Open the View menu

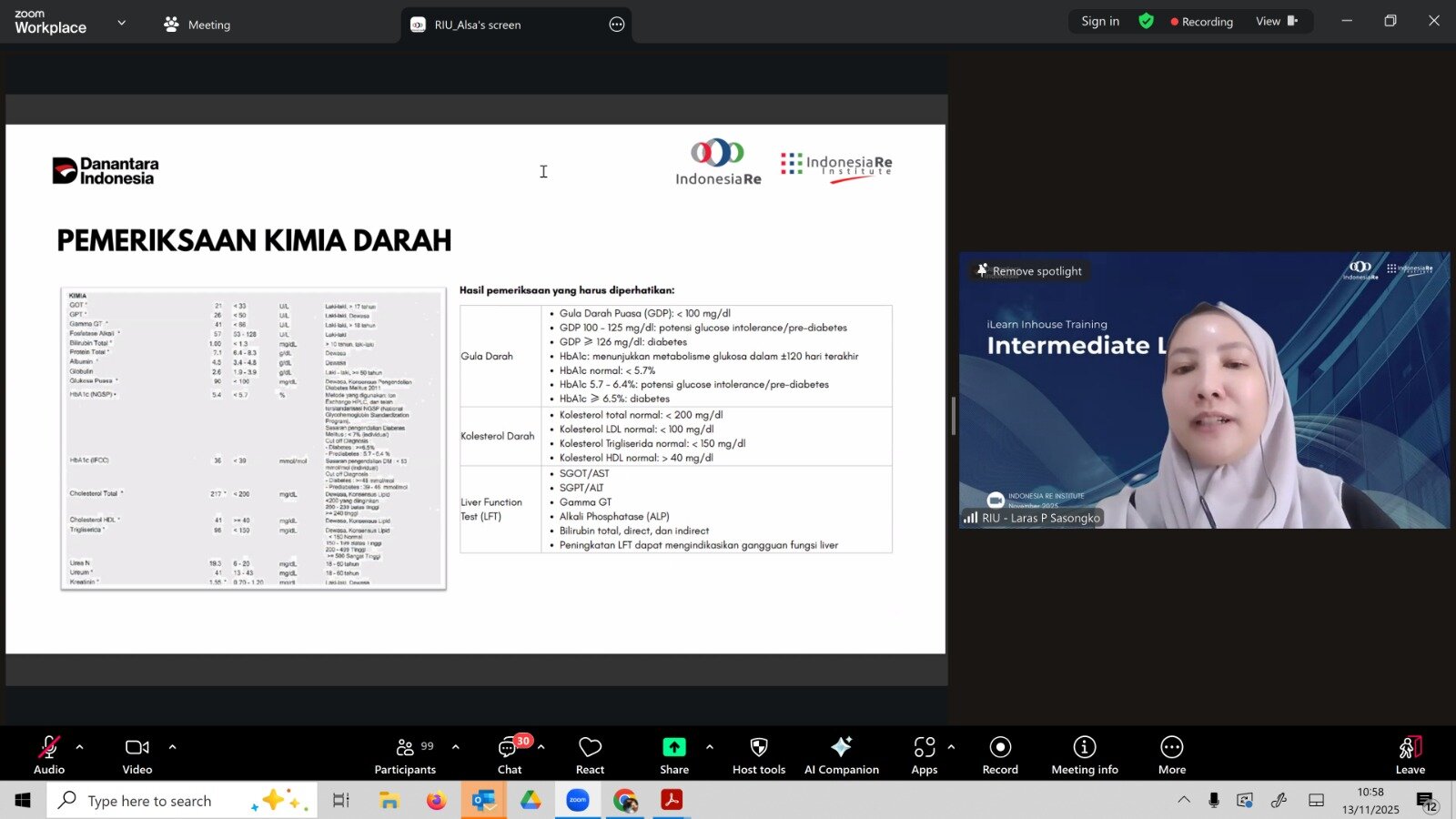point(1276,21)
